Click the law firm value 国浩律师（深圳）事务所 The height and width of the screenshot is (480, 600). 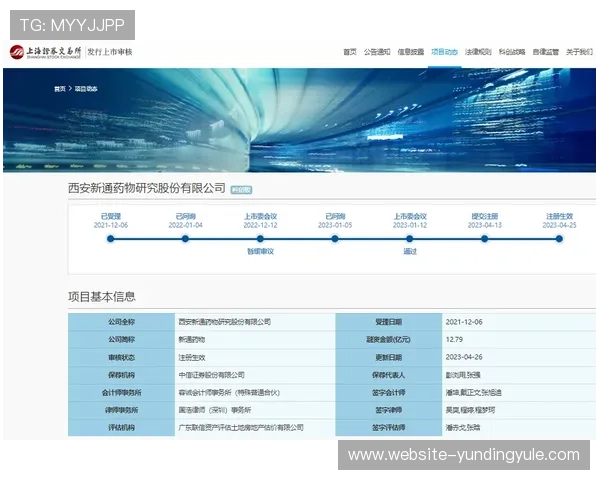[215, 410]
